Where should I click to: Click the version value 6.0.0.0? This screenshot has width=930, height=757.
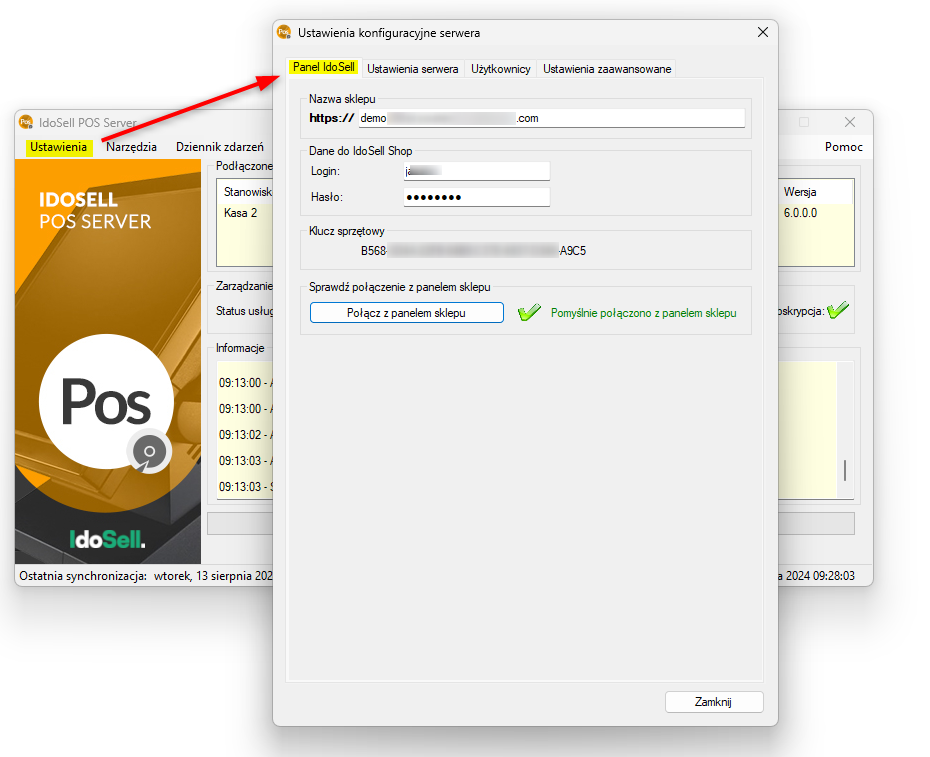800,213
